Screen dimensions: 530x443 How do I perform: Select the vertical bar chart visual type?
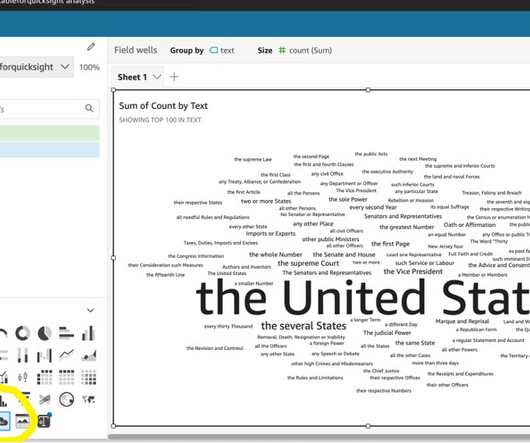[89, 333]
